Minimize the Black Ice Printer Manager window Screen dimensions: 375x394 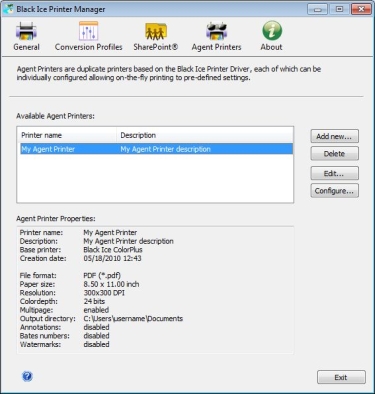pos(317,9)
